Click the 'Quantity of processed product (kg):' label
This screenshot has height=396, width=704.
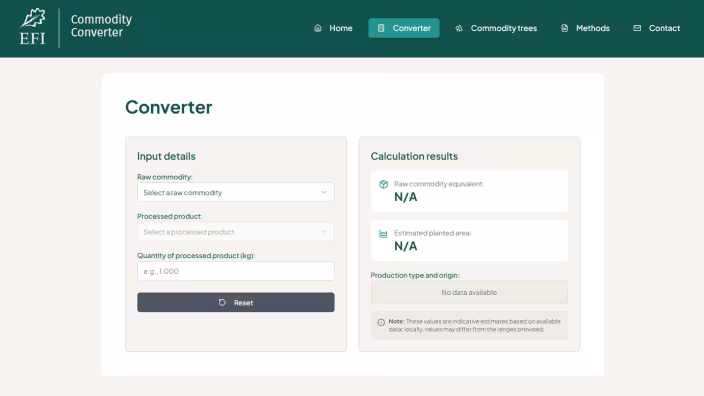[x=196, y=255]
